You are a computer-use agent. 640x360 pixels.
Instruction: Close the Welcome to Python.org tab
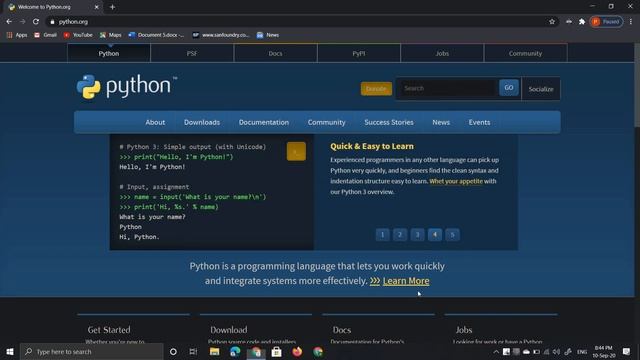coord(97,7)
